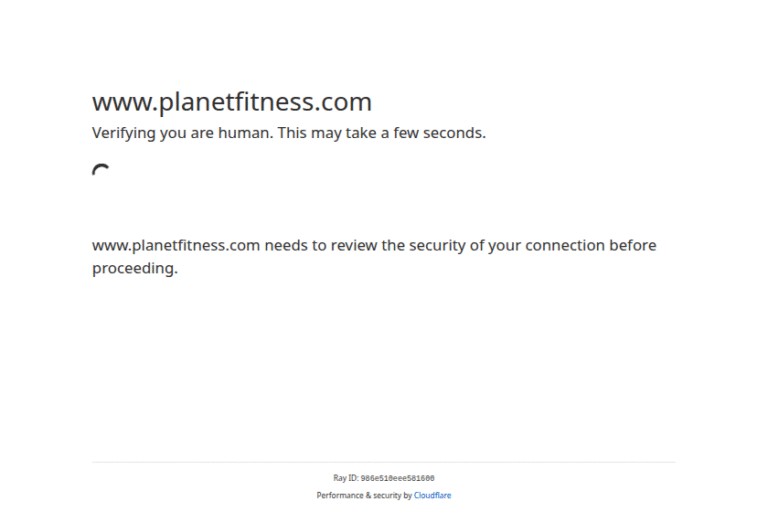The height and width of the screenshot is (512, 768).
Task: Click the word "security" in footer line
Action: tap(386, 496)
